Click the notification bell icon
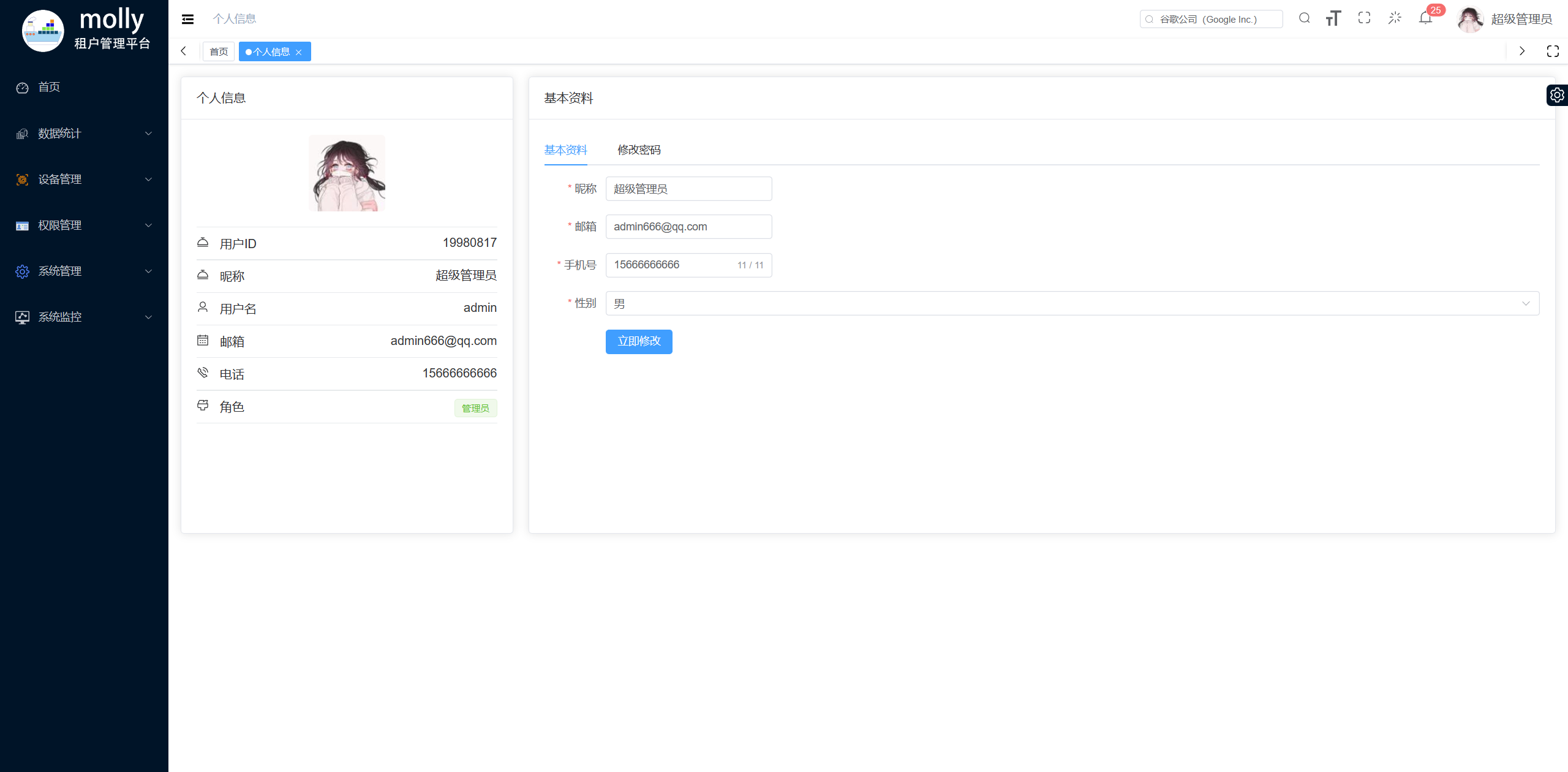This screenshot has height=772, width=1568. (1425, 18)
